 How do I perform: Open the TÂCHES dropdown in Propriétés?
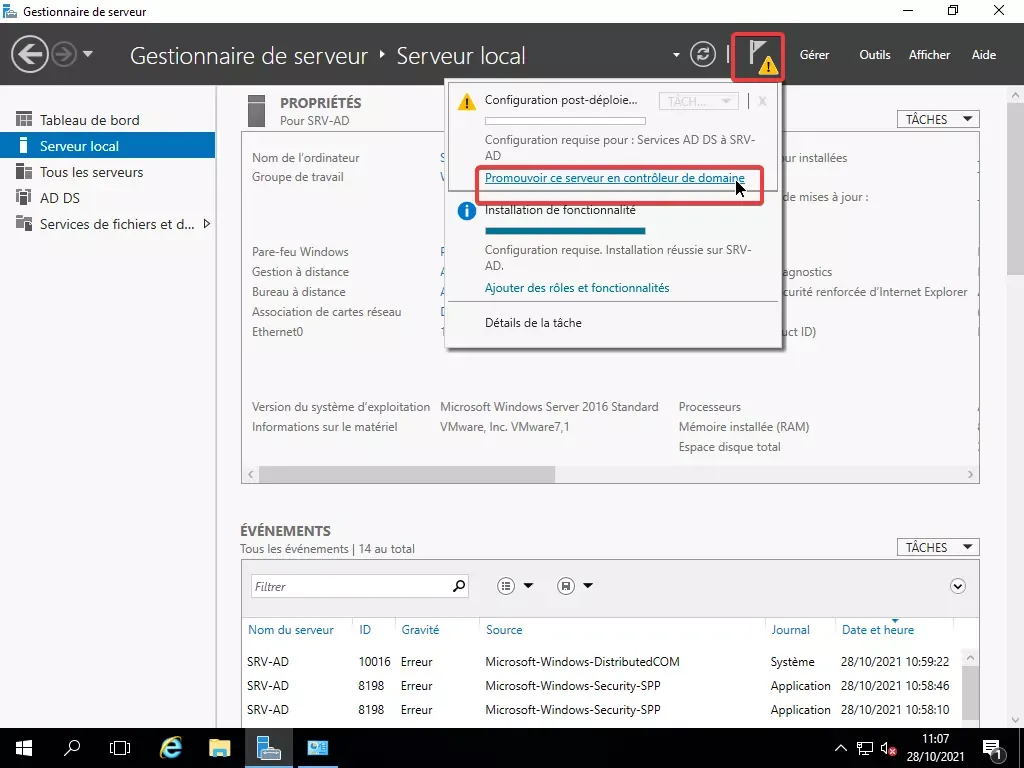coord(938,119)
